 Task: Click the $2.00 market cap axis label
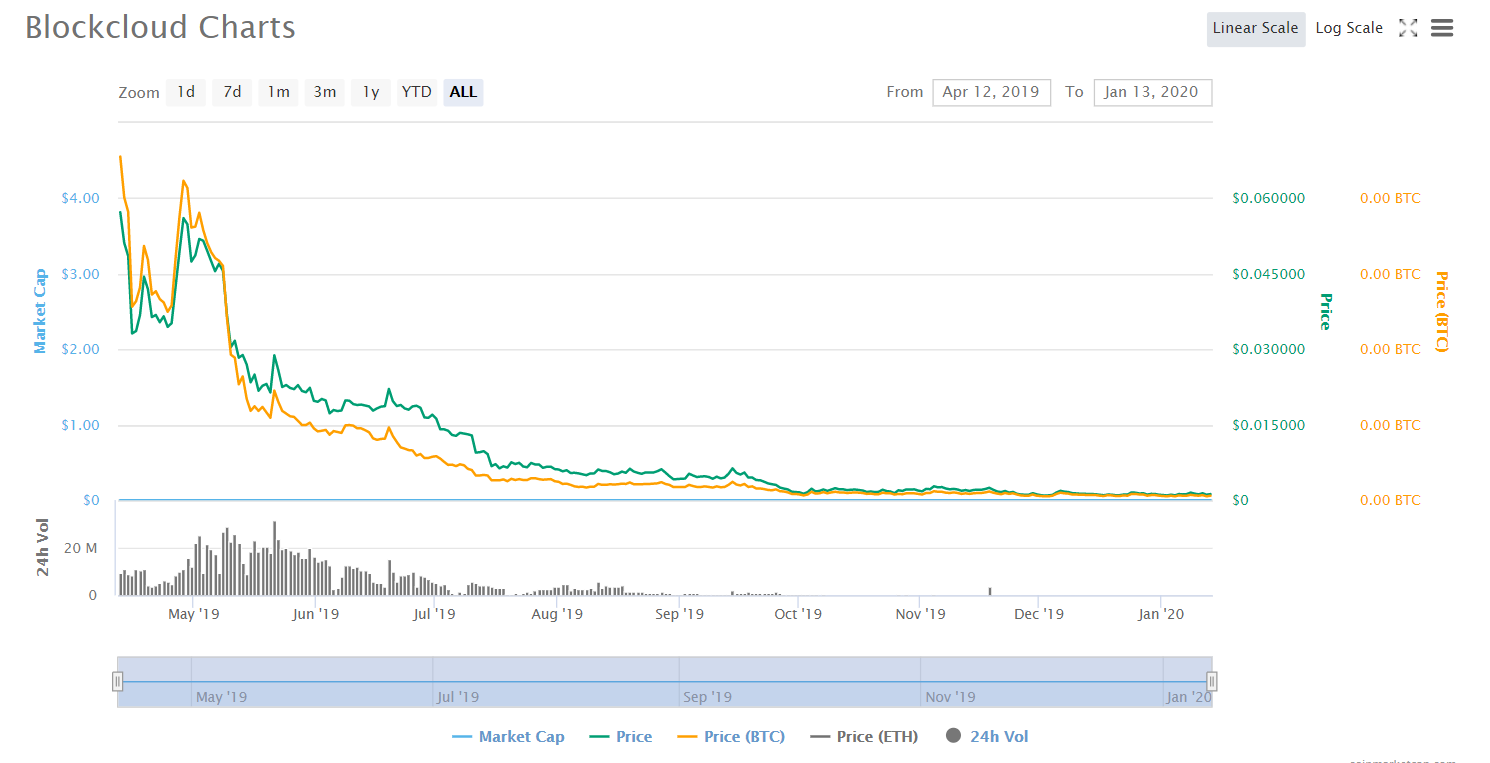coord(80,349)
